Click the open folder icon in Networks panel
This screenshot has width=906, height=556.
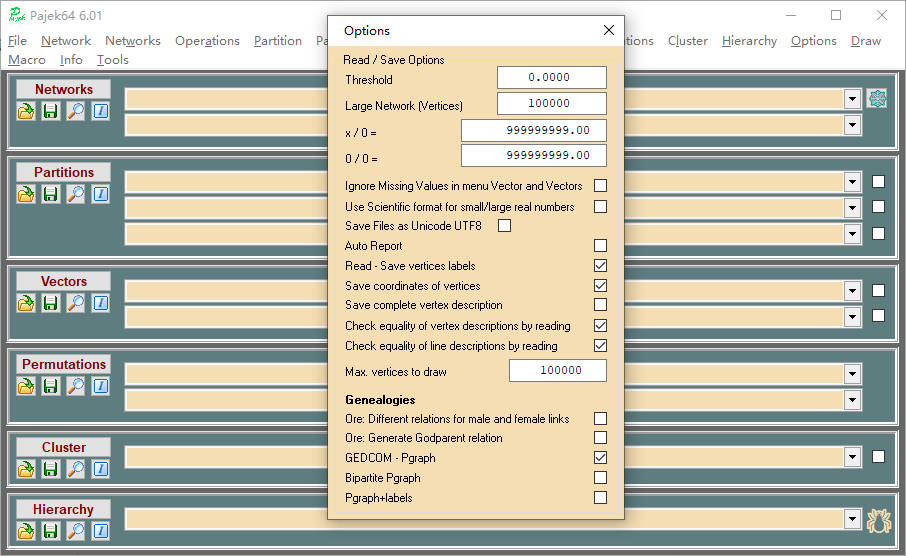point(26,111)
